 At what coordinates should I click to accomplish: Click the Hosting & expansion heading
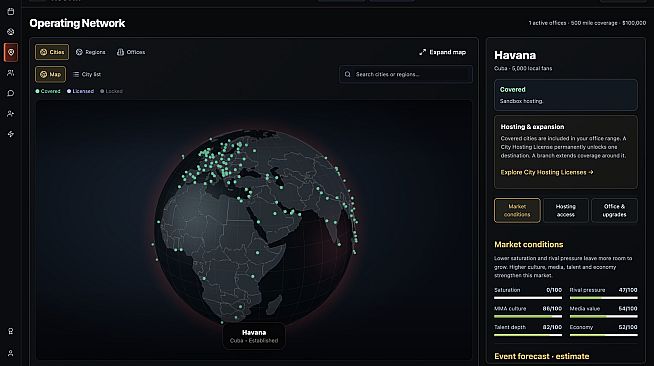532,127
